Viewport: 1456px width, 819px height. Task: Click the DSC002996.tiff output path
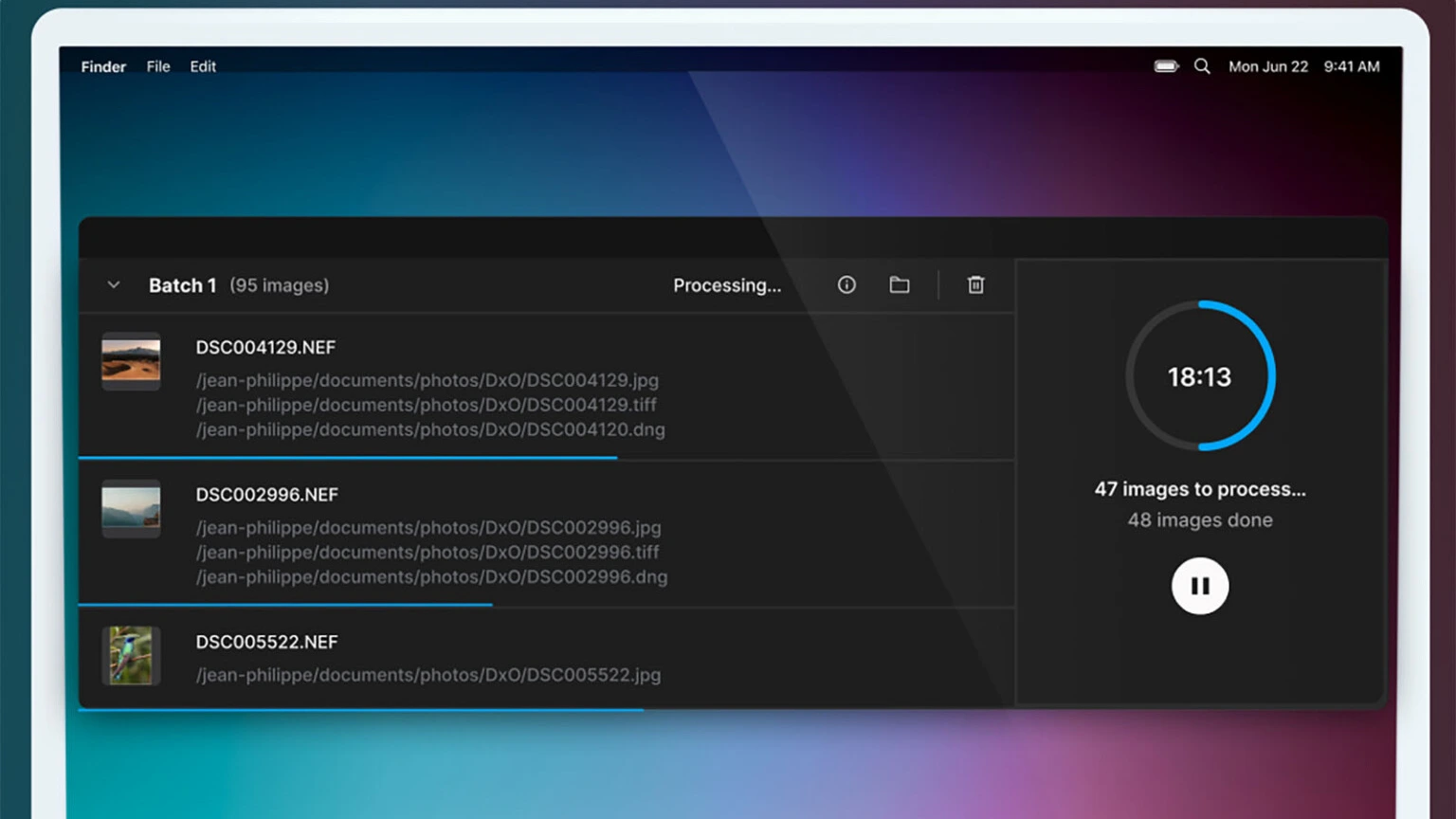click(x=427, y=552)
